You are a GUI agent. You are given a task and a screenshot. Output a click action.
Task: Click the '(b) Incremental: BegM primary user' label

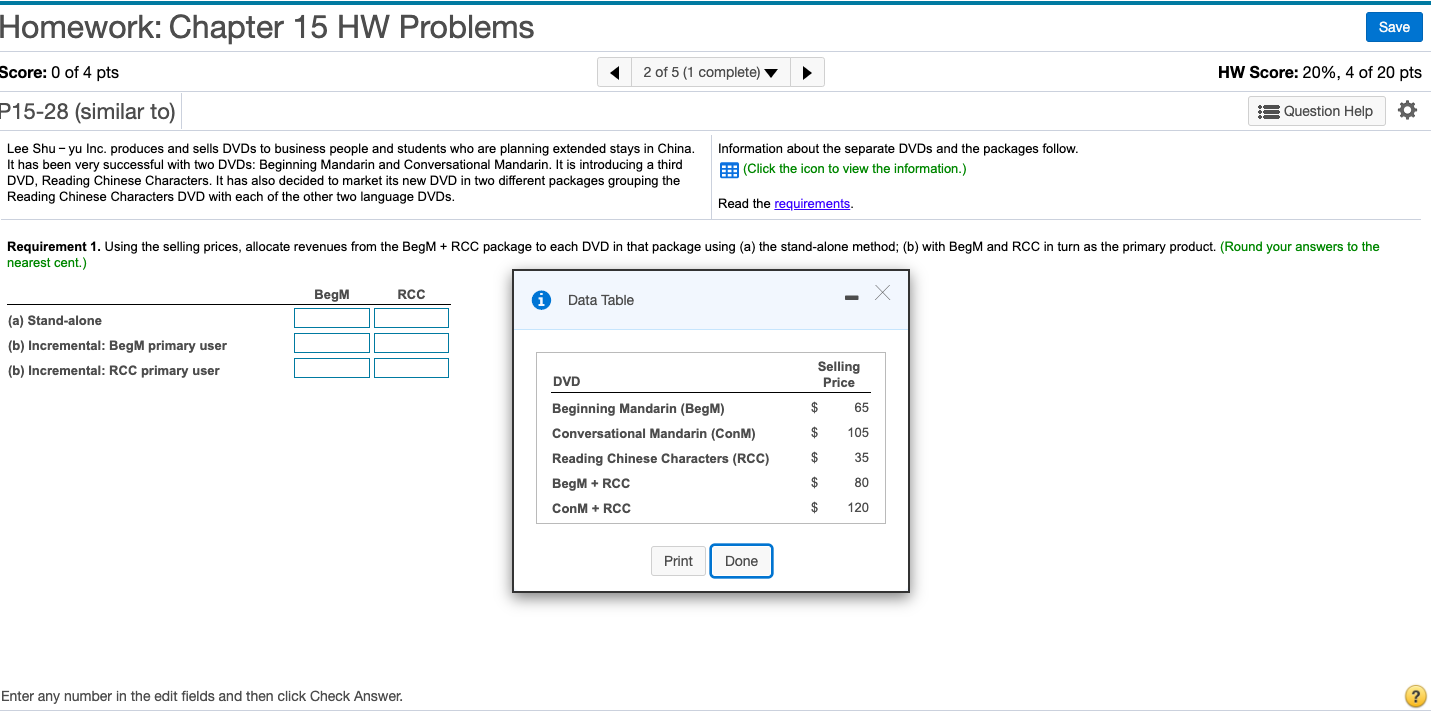pyautogui.click(x=117, y=345)
